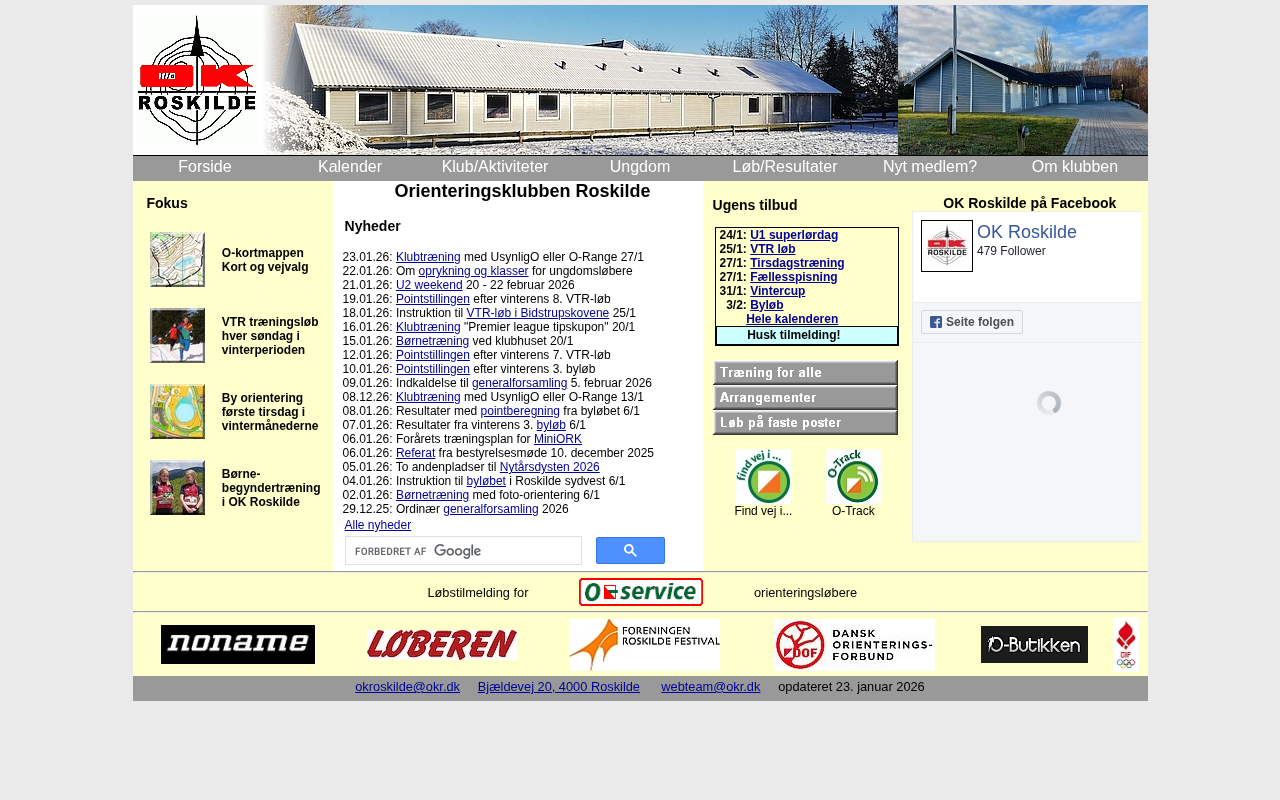Open the Nyt medlem? menu

click(930, 167)
